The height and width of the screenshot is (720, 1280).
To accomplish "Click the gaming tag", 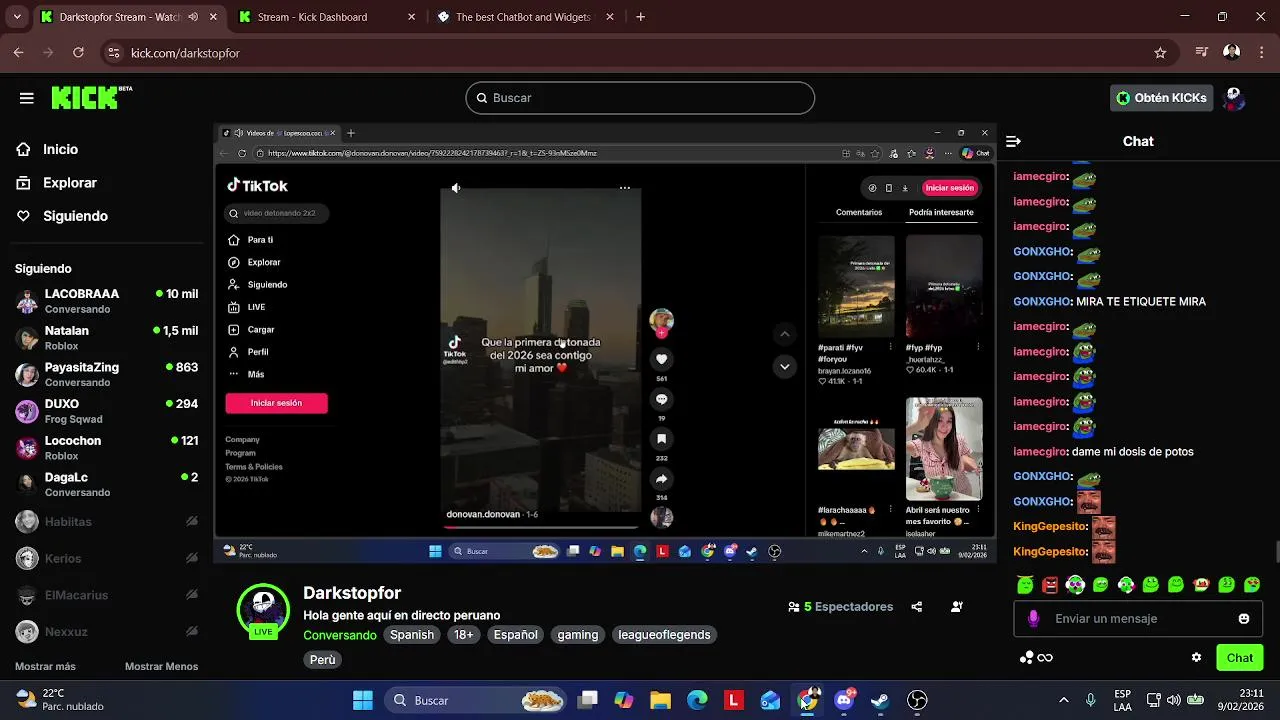I will tap(578, 635).
